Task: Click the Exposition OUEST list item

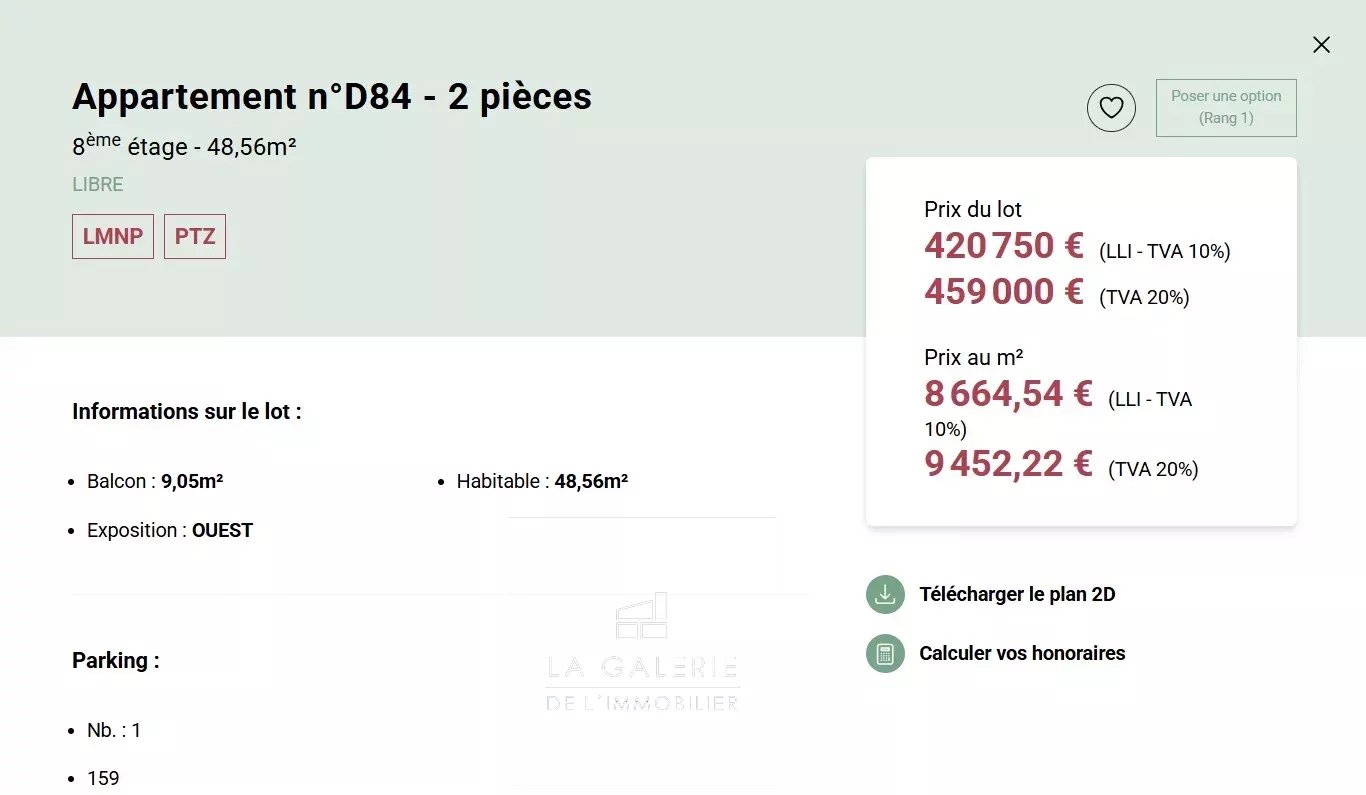Action: click(x=170, y=531)
